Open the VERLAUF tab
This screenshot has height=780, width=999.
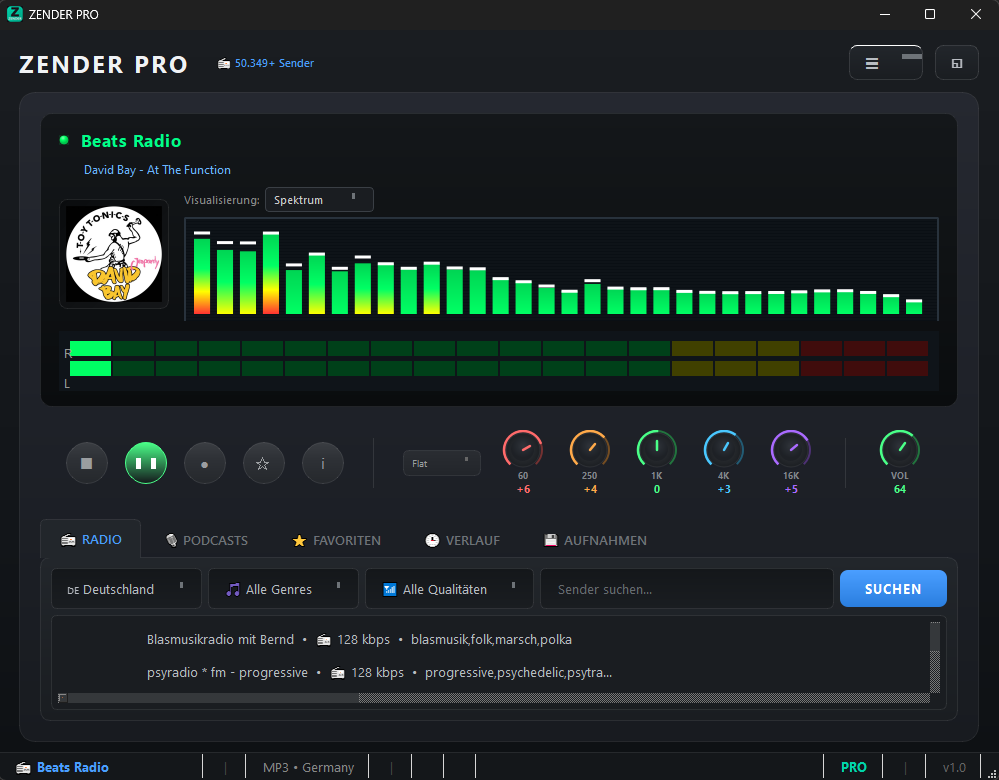(x=462, y=540)
